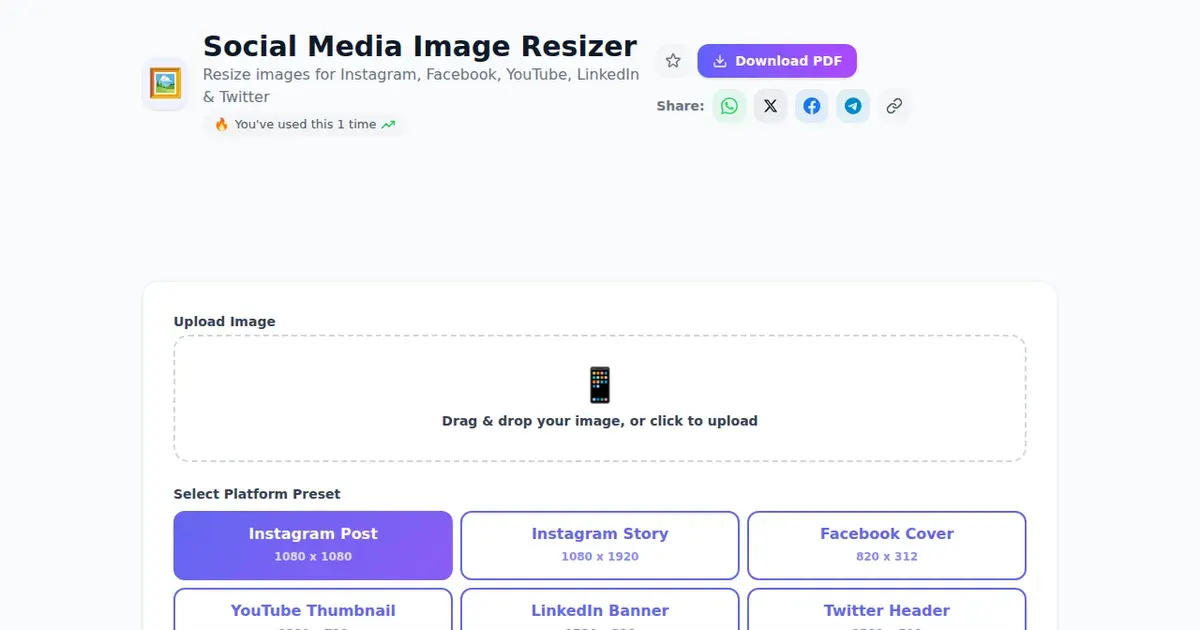Click the "You've used this 1 time" badge

(304, 125)
